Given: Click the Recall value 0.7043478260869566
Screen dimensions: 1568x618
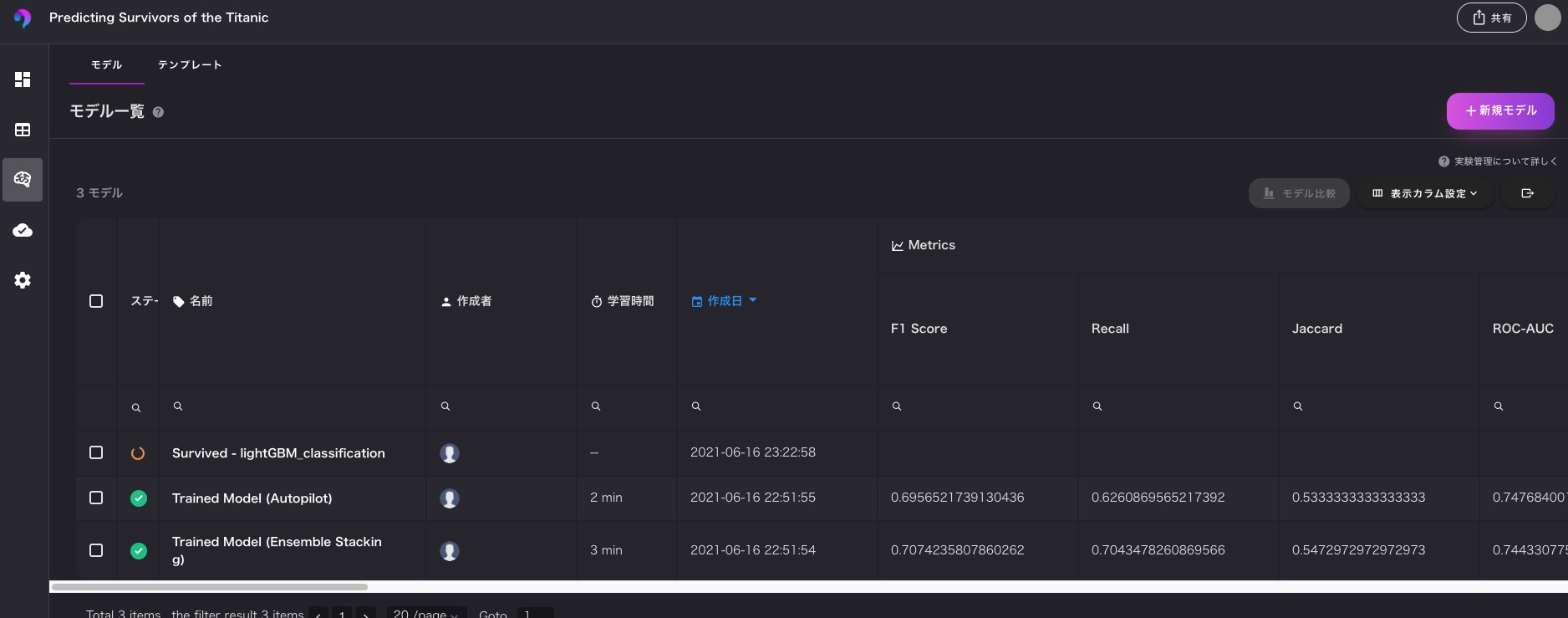Looking at the screenshot, I should pyautogui.click(x=1158, y=550).
